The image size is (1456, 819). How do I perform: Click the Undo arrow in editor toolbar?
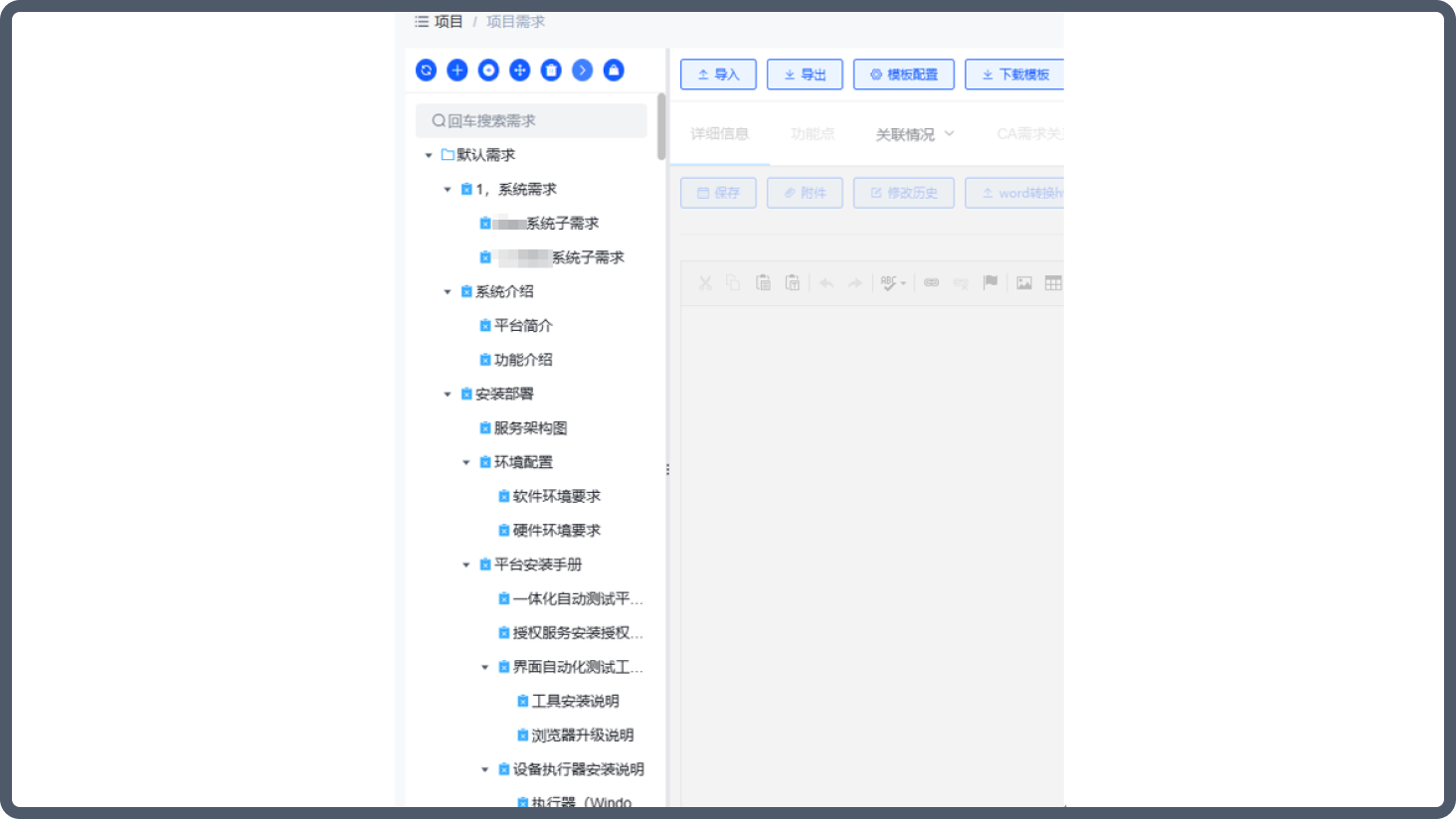coord(826,283)
